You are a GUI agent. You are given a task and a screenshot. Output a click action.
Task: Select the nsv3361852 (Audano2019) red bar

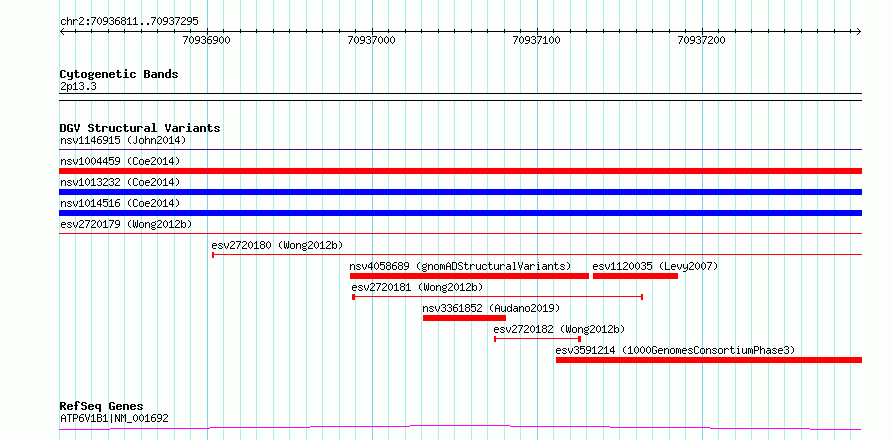(464, 318)
